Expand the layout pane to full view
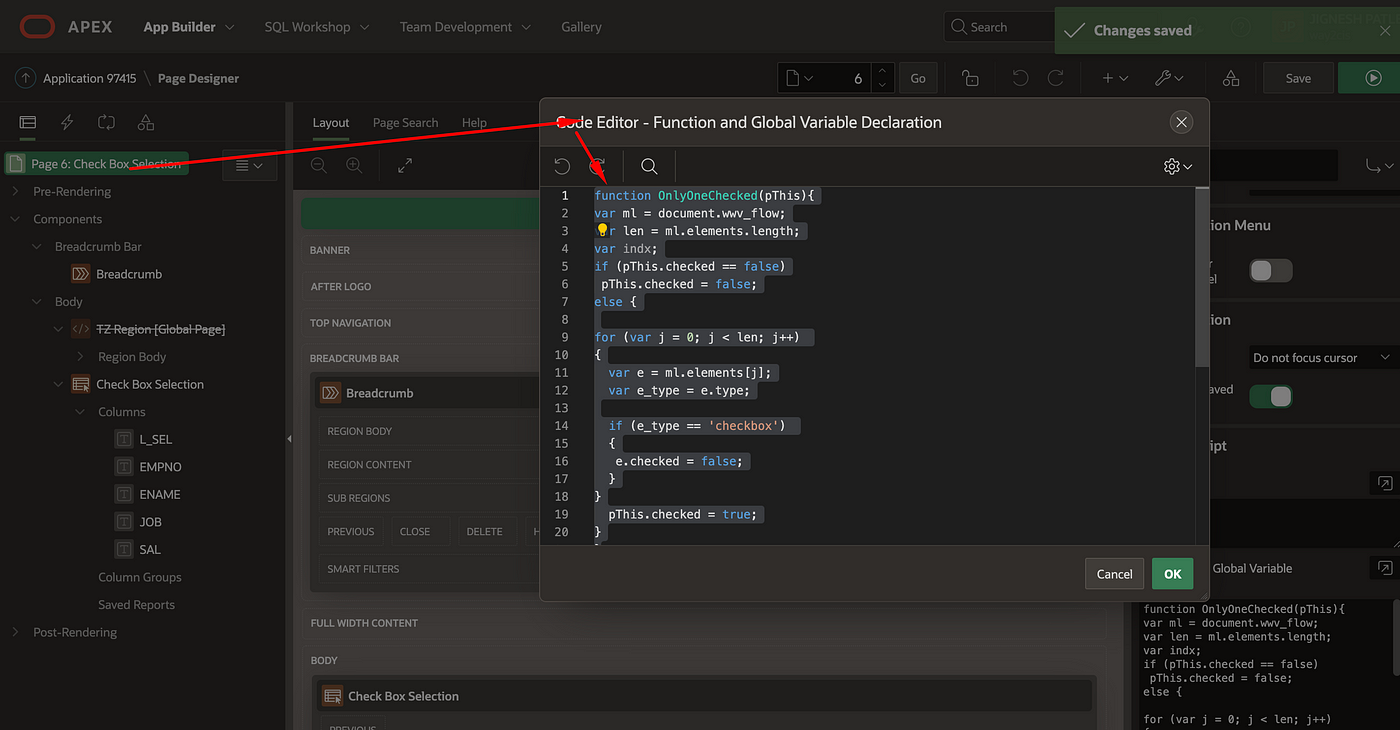The width and height of the screenshot is (1400, 730). [405, 165]
